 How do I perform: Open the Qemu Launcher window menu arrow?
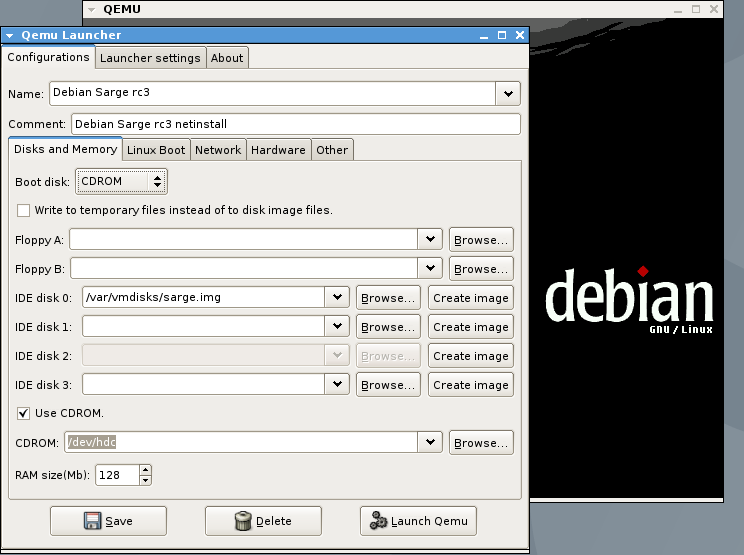(9, 36)
